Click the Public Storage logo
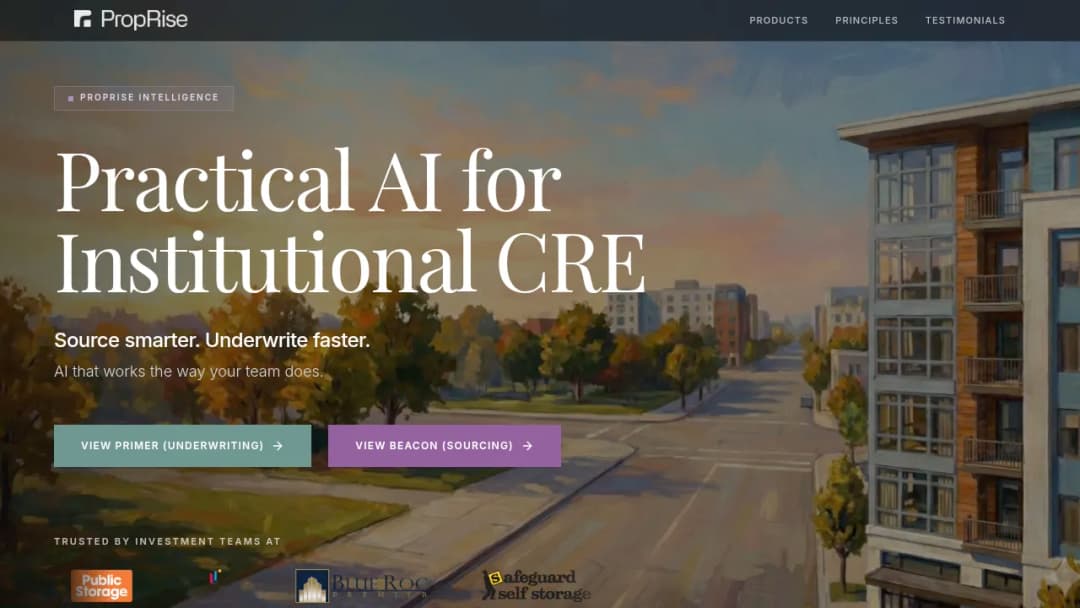Viewport: 1080px width, 608px height. point(101,586)
